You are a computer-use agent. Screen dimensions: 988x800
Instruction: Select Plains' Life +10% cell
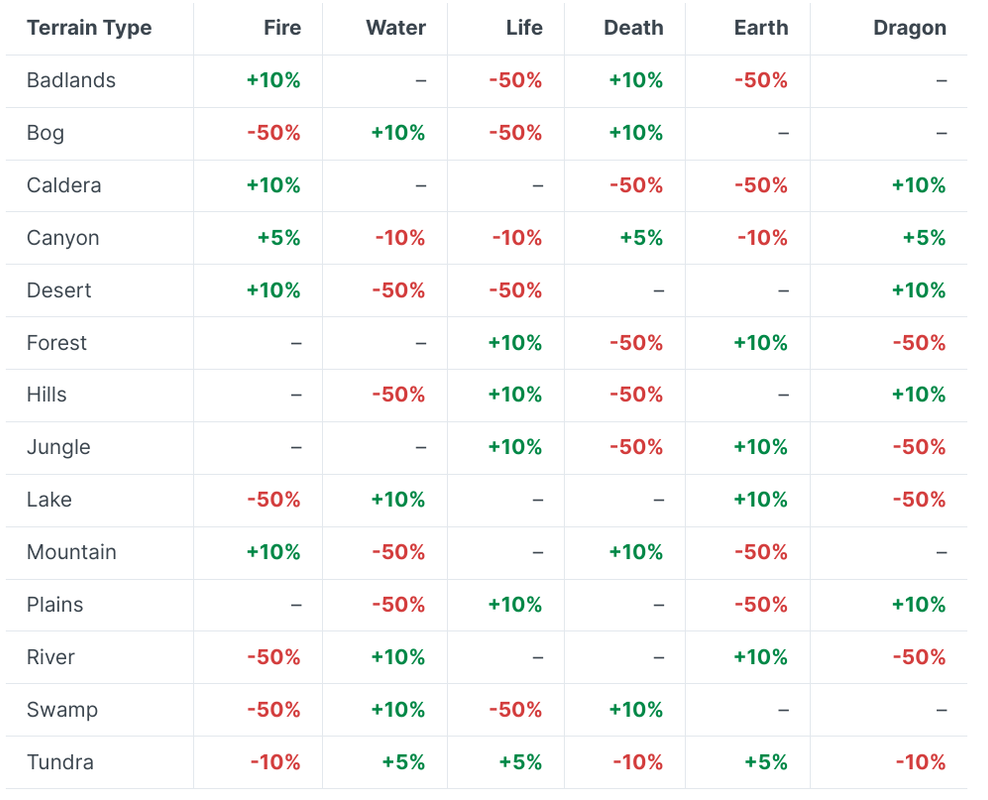coord(515,605)
